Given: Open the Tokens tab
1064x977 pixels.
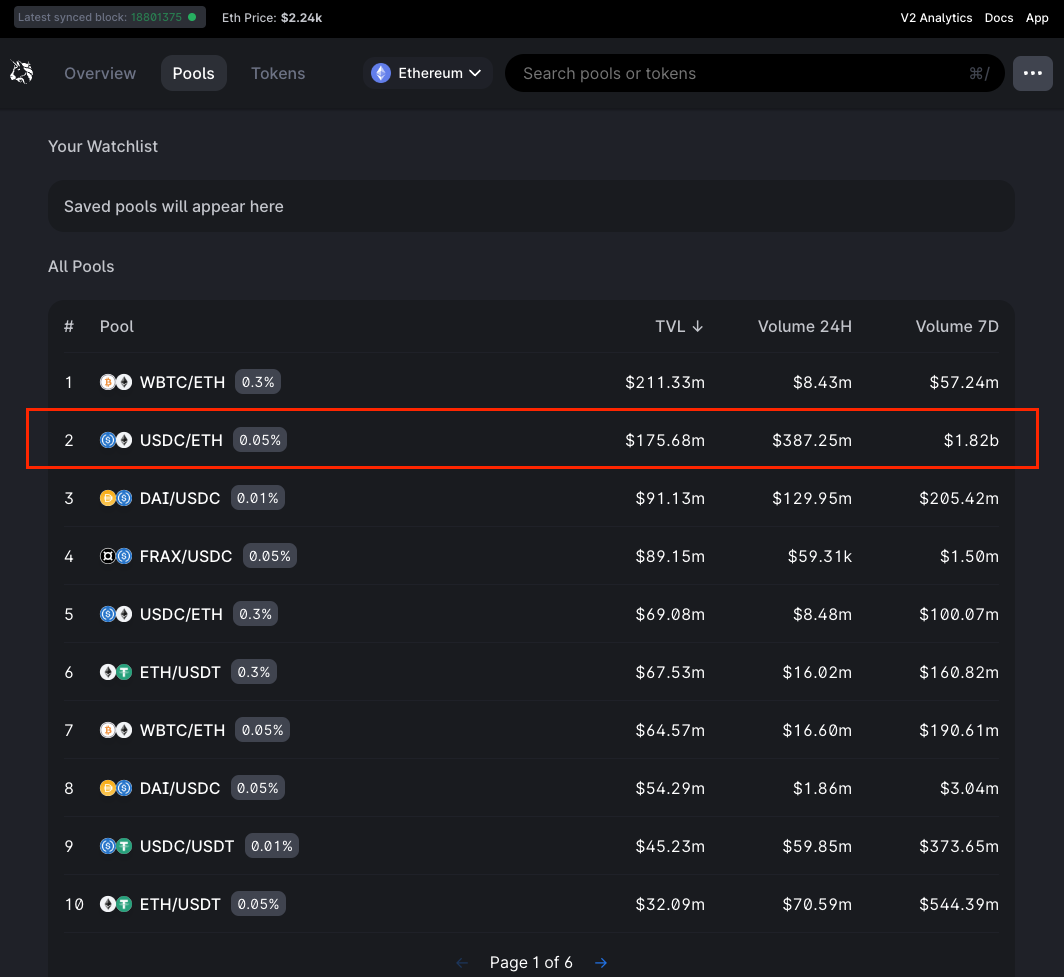Looking at the screenshot, I should (278, 73).
